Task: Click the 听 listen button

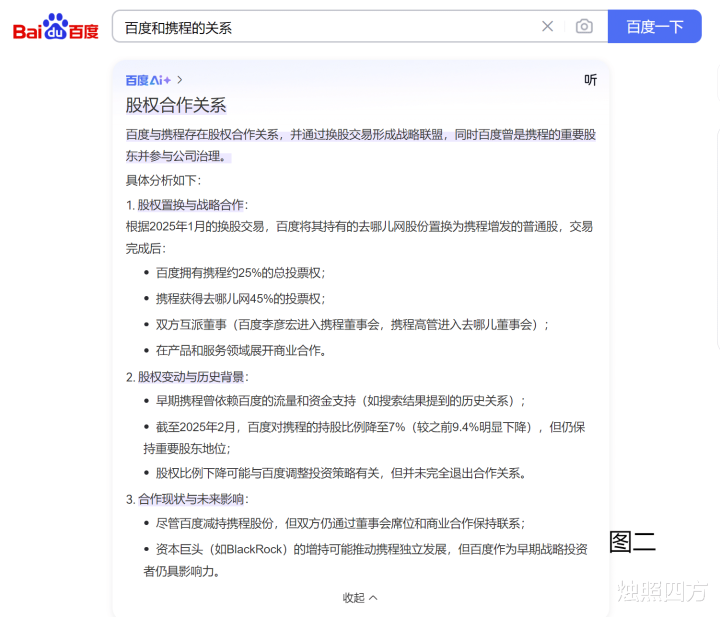Action: click(591, 80)
